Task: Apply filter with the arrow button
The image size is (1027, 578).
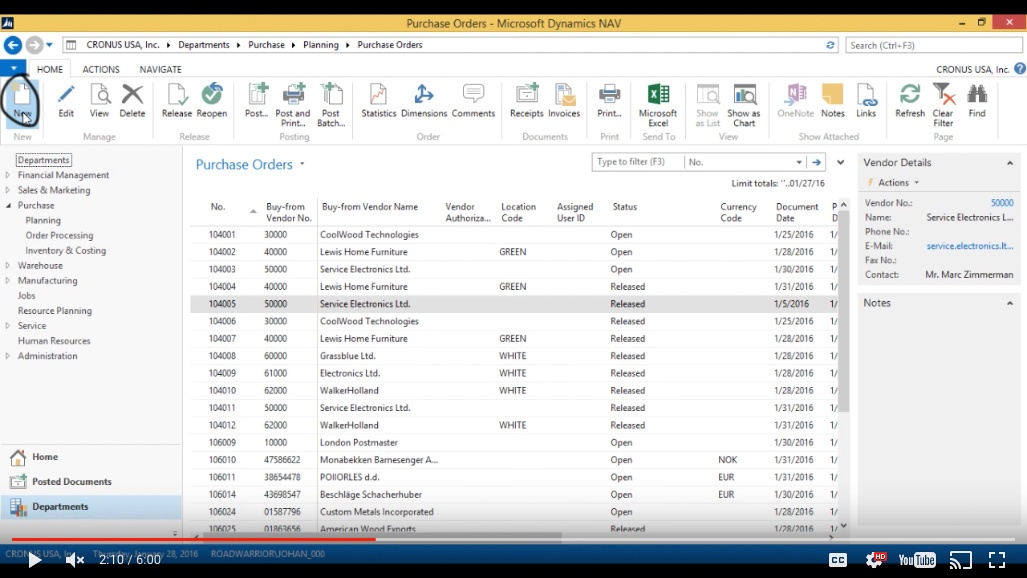Action: pos(817,162)
